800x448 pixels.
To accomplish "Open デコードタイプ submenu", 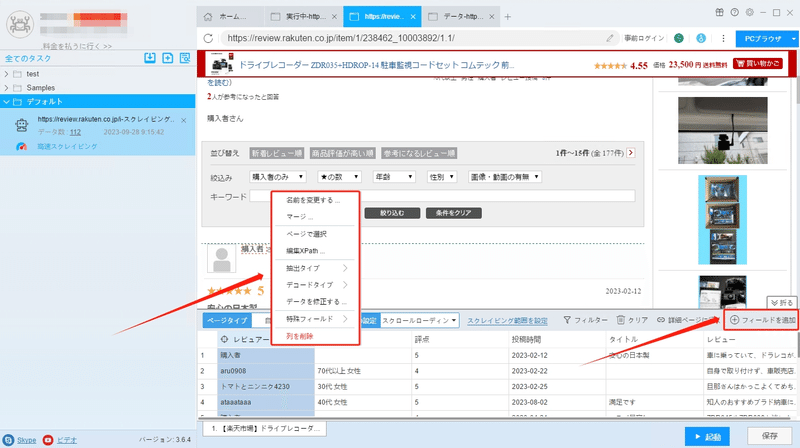I will [316, 285].
